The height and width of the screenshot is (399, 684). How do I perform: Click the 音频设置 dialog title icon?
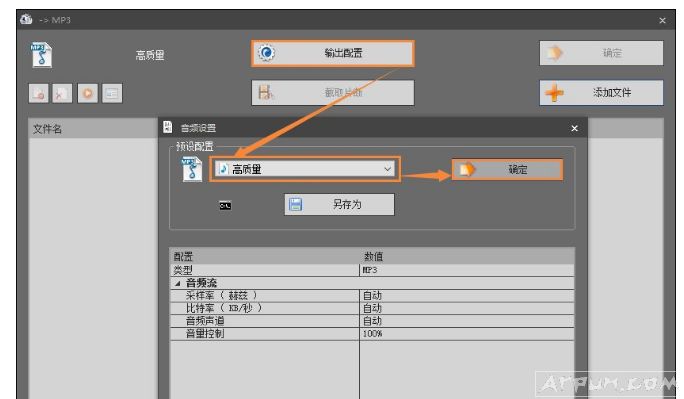168,127
